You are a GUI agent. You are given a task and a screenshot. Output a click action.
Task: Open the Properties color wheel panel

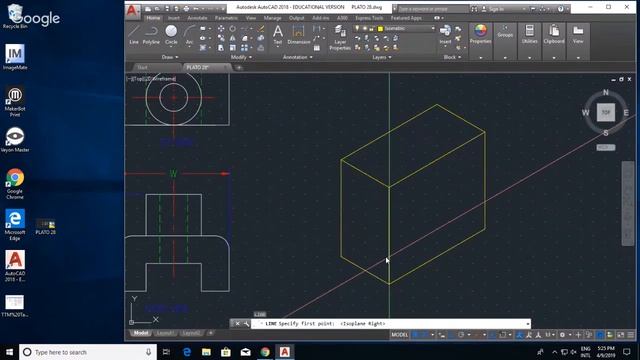pos(480,34)
